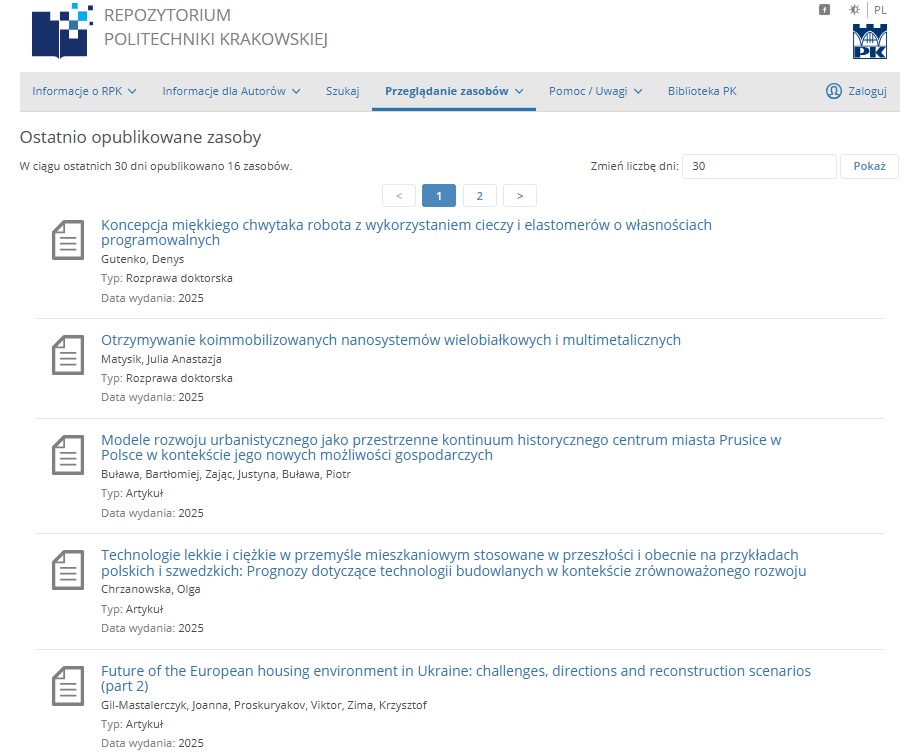Click Typ: Rozprawa doktorska under Gutenko

[x=166, y=278]
